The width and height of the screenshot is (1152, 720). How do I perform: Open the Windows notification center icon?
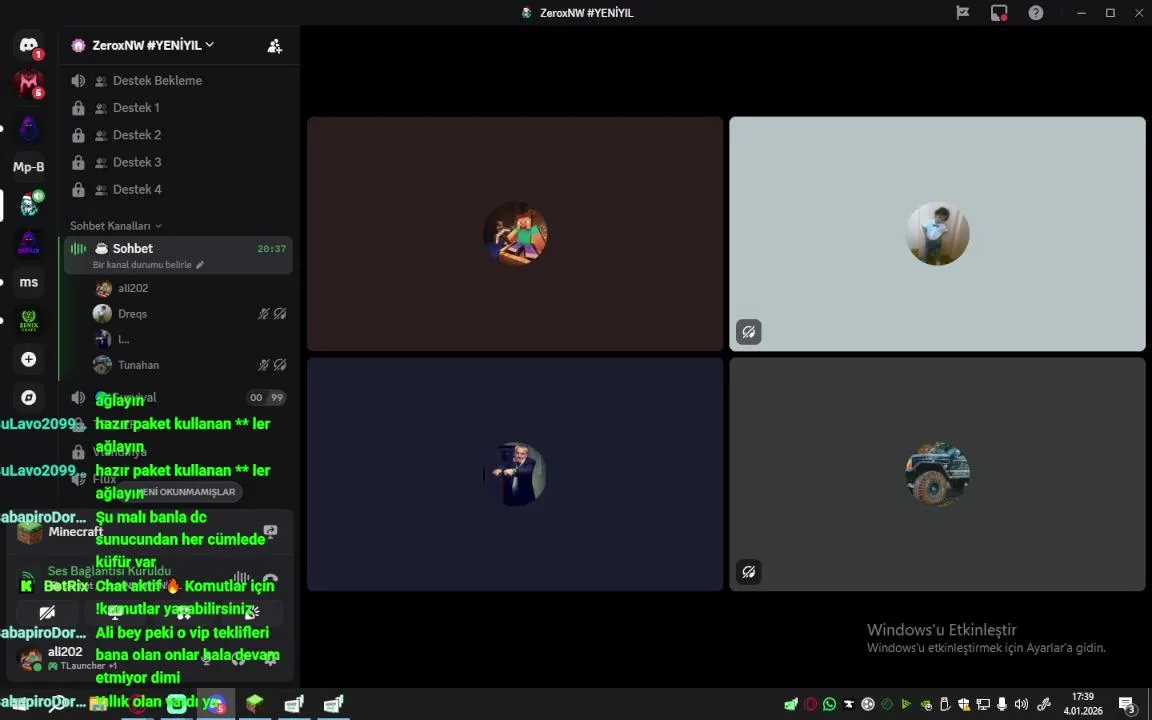1128,705
